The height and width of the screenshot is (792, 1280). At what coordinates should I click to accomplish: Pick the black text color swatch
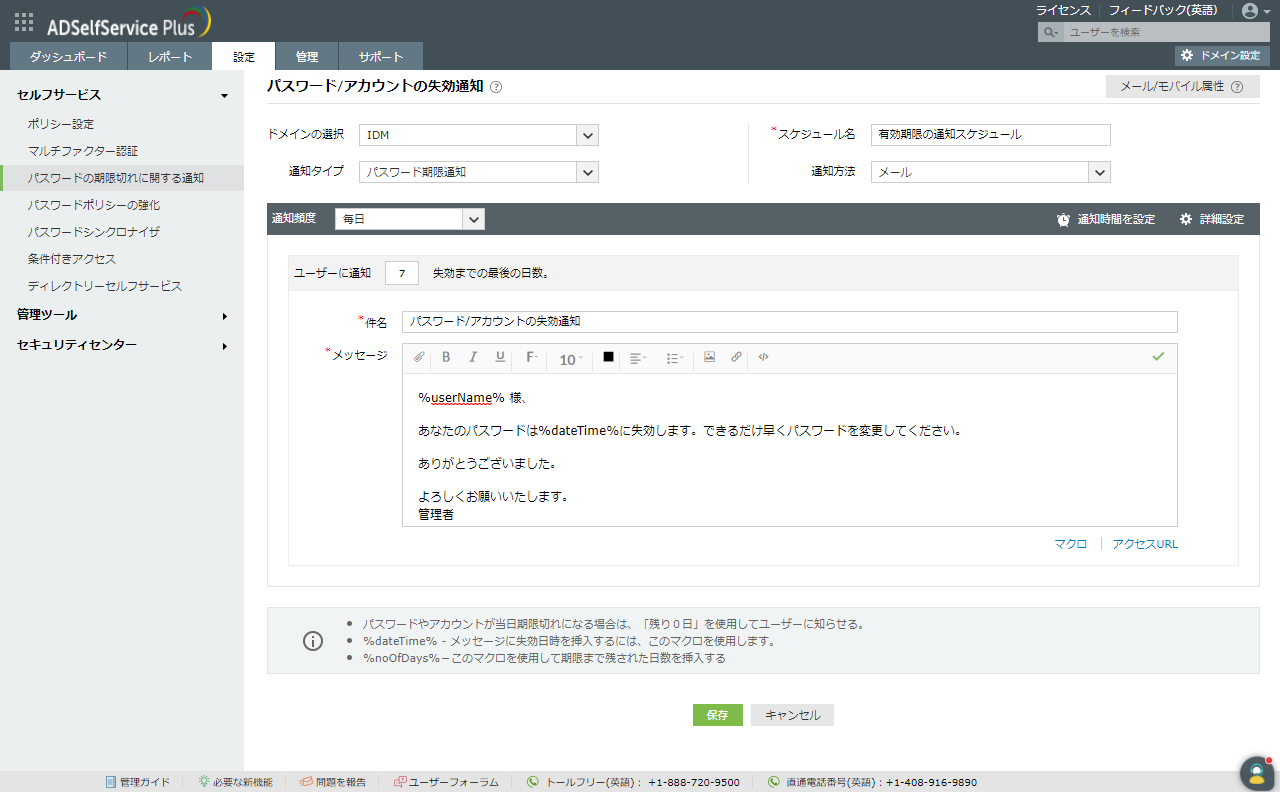(608, 357)
